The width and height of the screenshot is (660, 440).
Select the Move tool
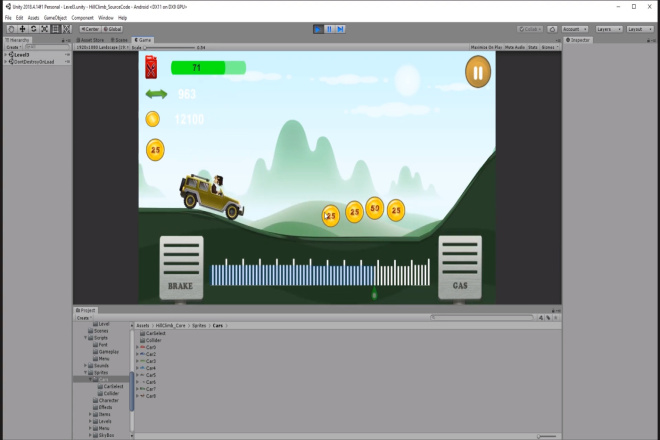[x=22, y=29]
